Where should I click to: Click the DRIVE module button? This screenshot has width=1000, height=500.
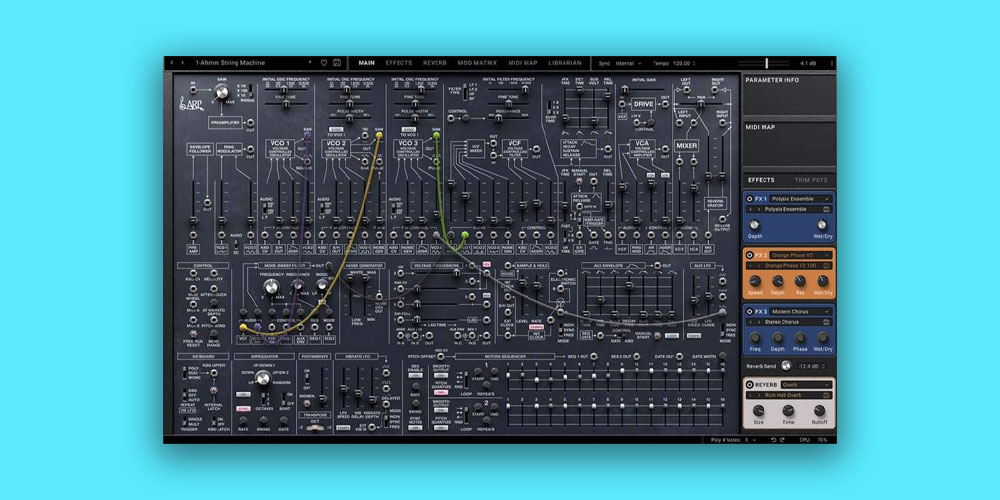[643, 103]
